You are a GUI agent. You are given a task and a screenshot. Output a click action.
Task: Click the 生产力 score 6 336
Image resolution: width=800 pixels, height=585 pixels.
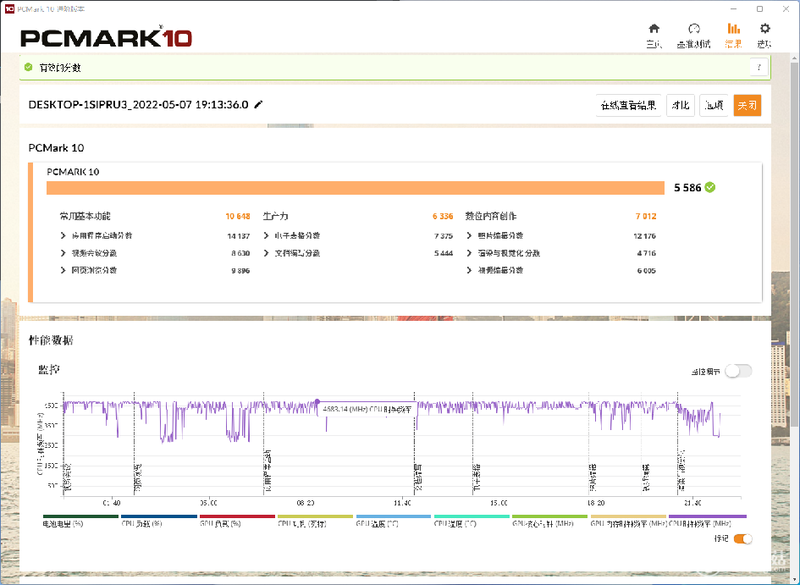click(x=443, y=216)
